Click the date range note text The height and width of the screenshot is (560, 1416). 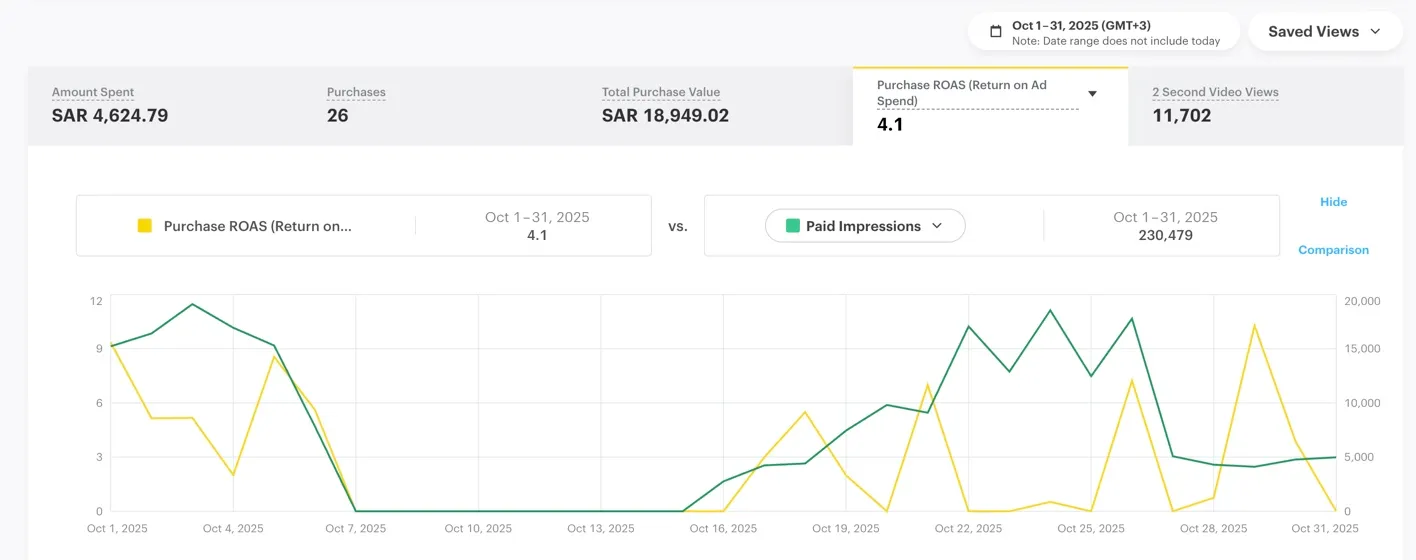tap(1116, 41)
